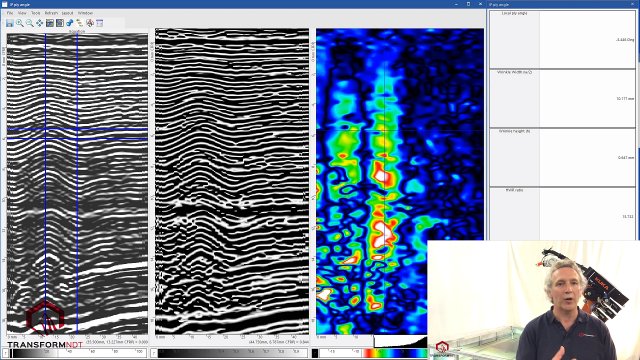Click the rainbow colour scale under heatmap
The height and width of the screenshot is (360, 640).
click(x=395, y=353)
